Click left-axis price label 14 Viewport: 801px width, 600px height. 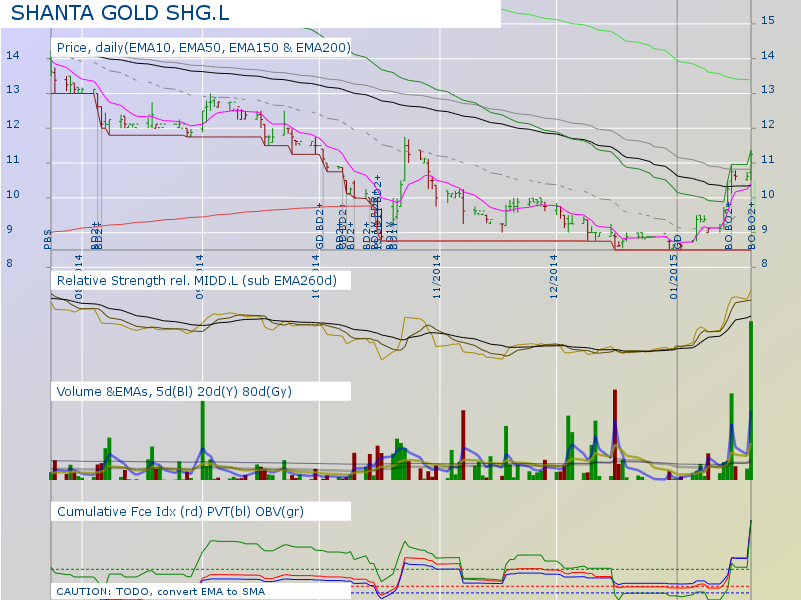pos(13,55)
